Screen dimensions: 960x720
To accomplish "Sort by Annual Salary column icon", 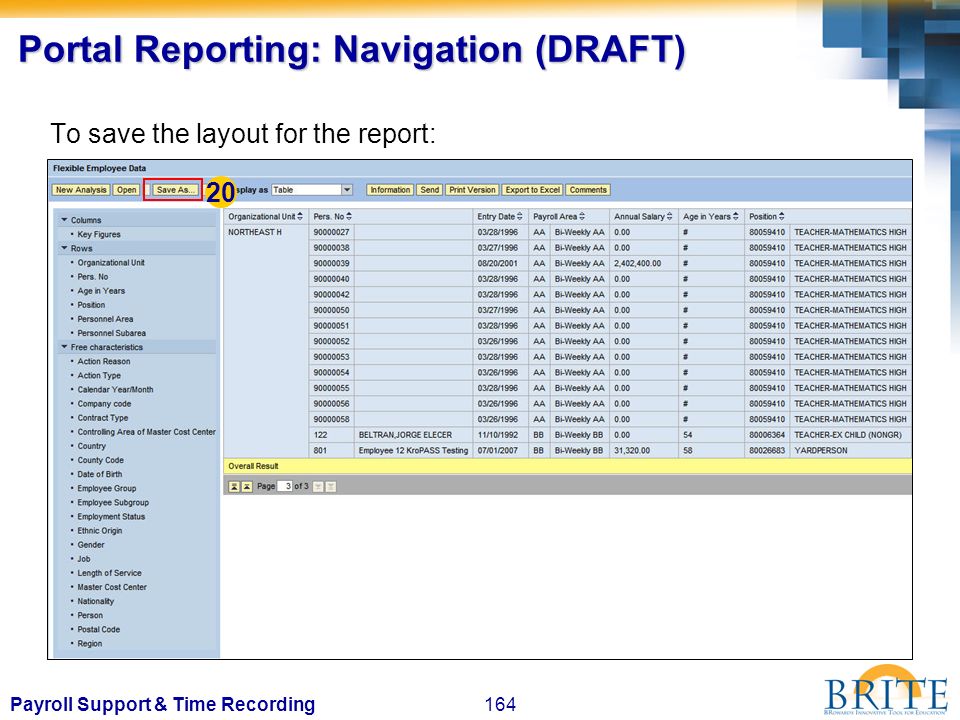I will coord(670,216).
